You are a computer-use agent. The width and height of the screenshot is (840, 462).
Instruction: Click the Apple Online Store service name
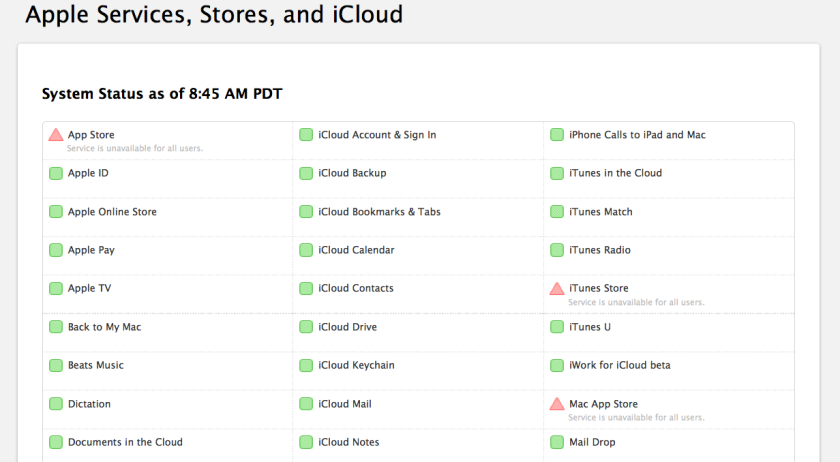112,212
